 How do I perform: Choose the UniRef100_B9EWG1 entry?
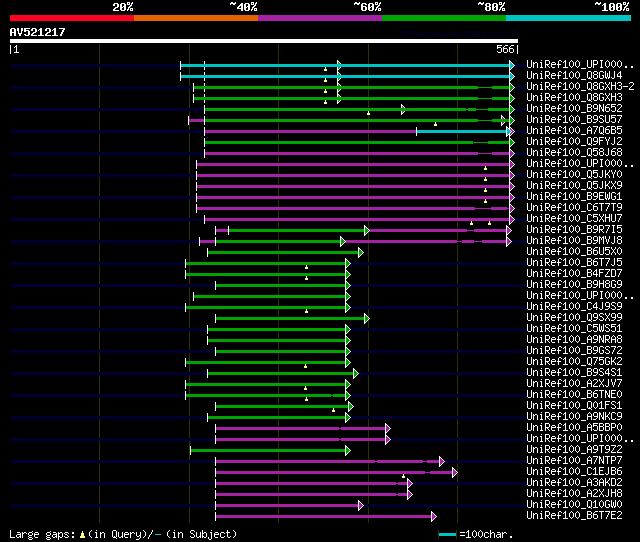(x=574, y=197)
